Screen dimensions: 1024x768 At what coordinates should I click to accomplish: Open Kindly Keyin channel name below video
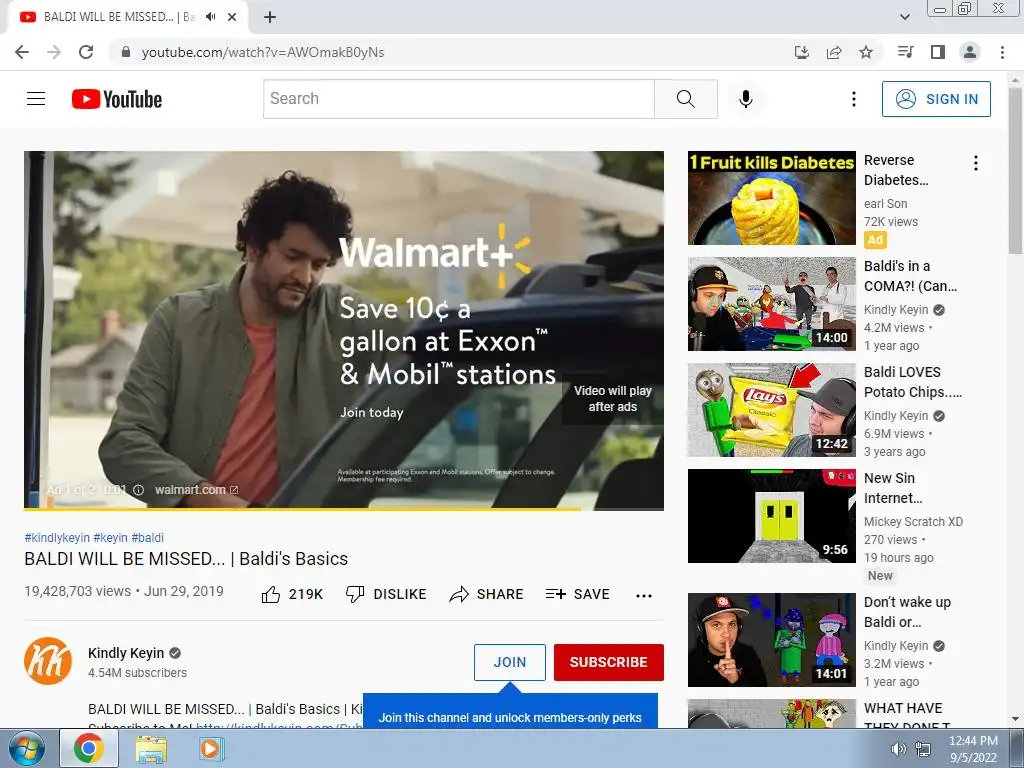tap(126, 652)
